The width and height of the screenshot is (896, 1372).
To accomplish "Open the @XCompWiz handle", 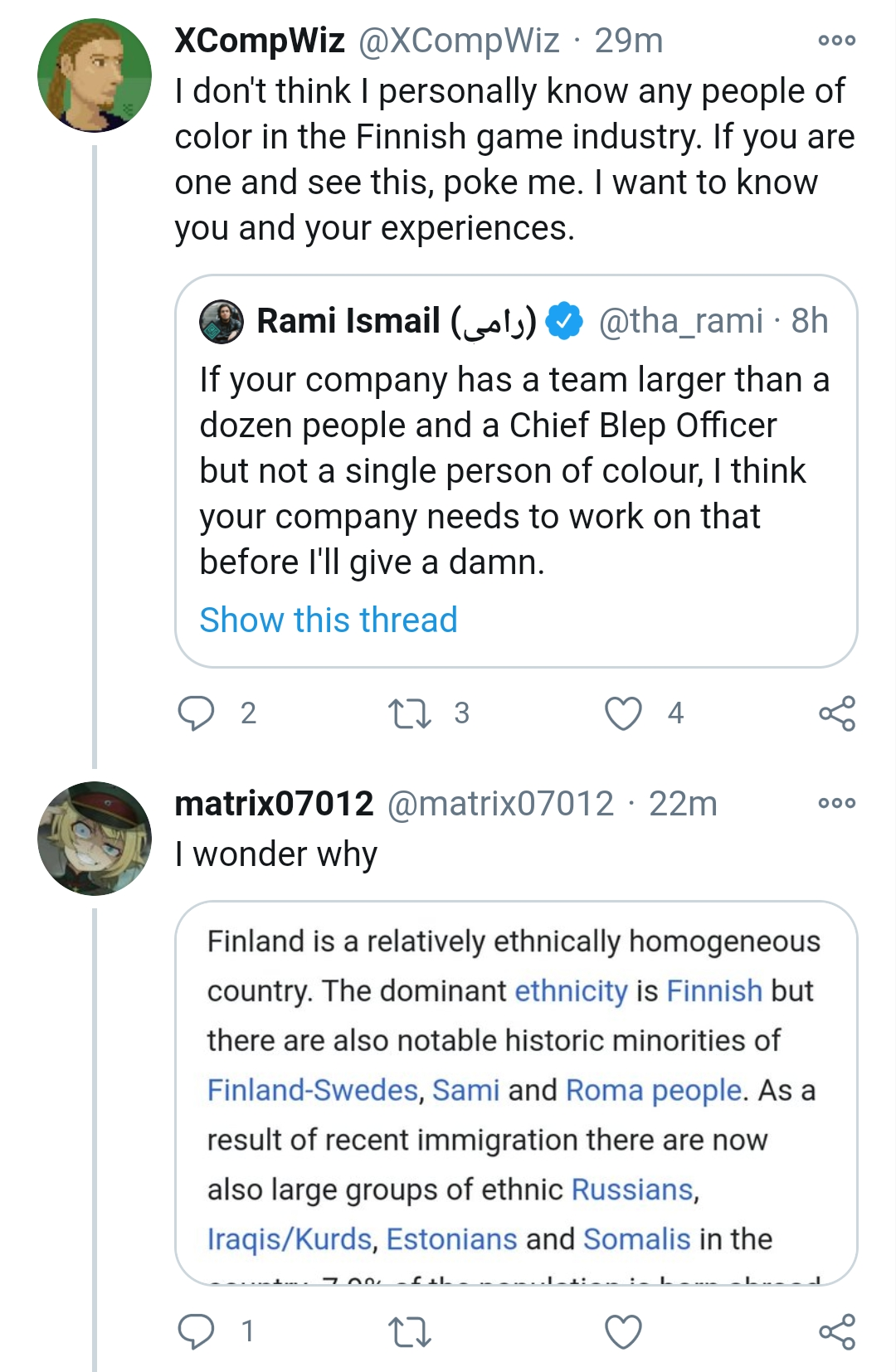I will (458, 41).
